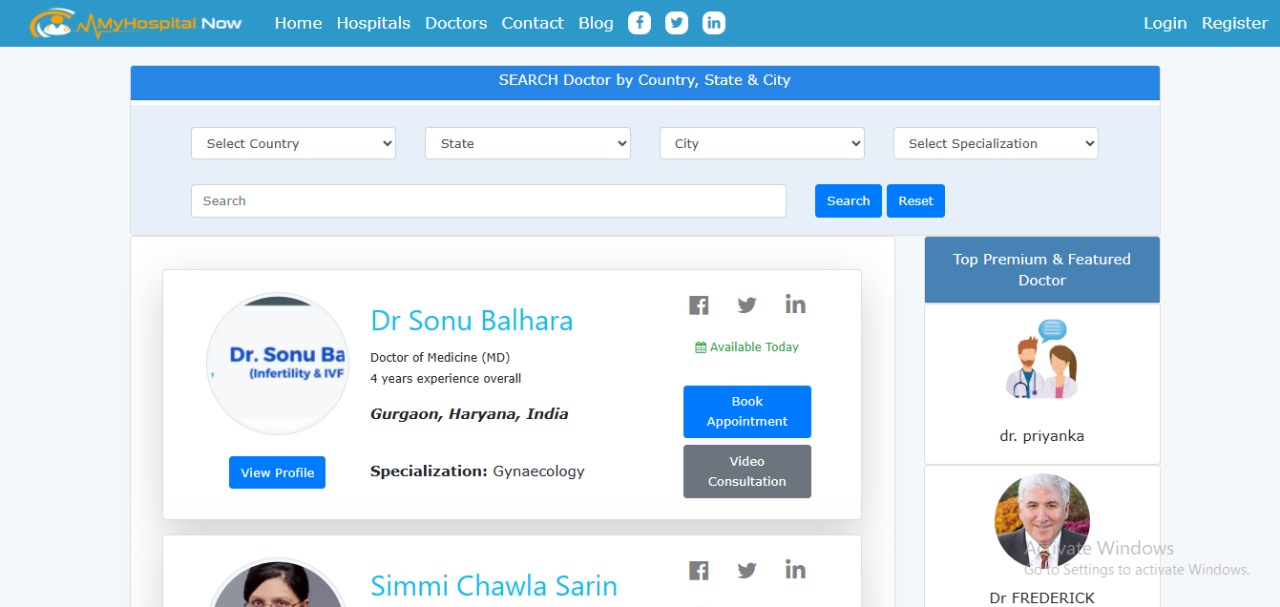1280x607 pixels.
Task: Open Dr Sonu Balhara's Facebook icon
Action: point(699,305)
